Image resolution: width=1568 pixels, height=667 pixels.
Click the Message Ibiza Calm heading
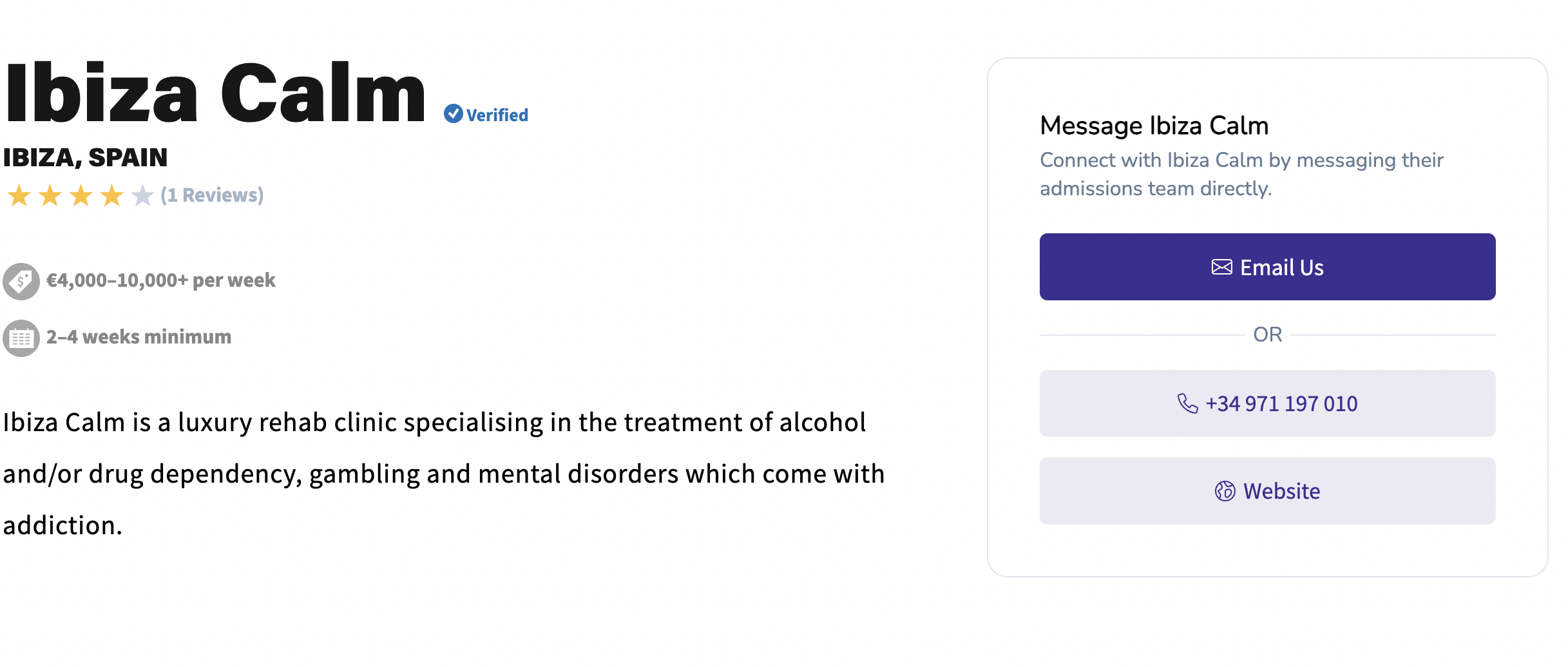(x=1154, y=126)
